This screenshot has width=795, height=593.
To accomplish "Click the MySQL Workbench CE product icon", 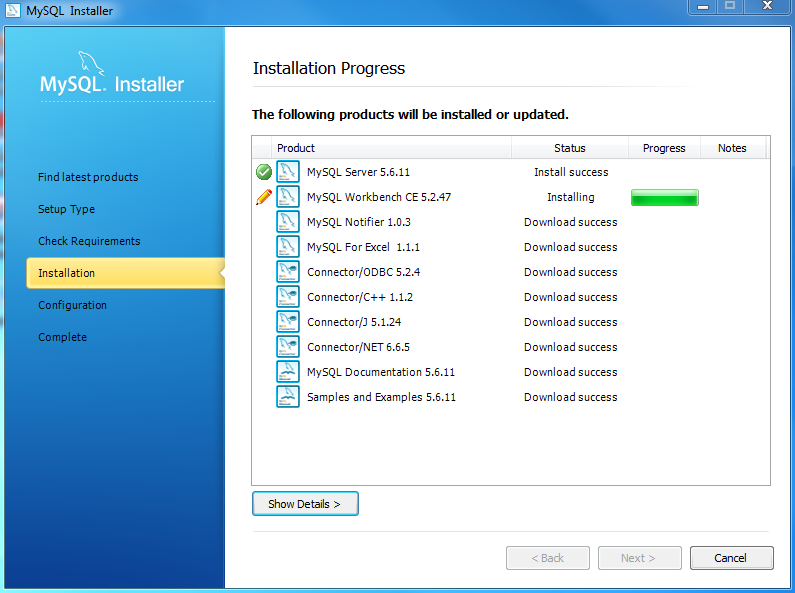I will tap(288, 197).
